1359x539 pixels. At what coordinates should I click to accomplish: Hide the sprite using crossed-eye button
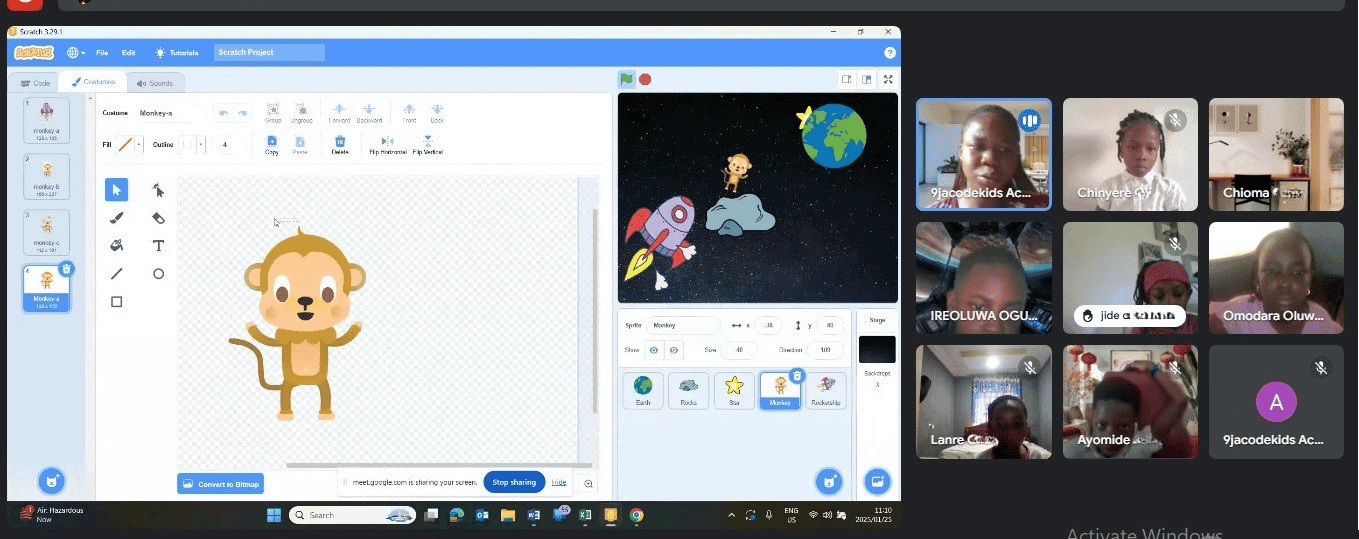pos(674,350)
